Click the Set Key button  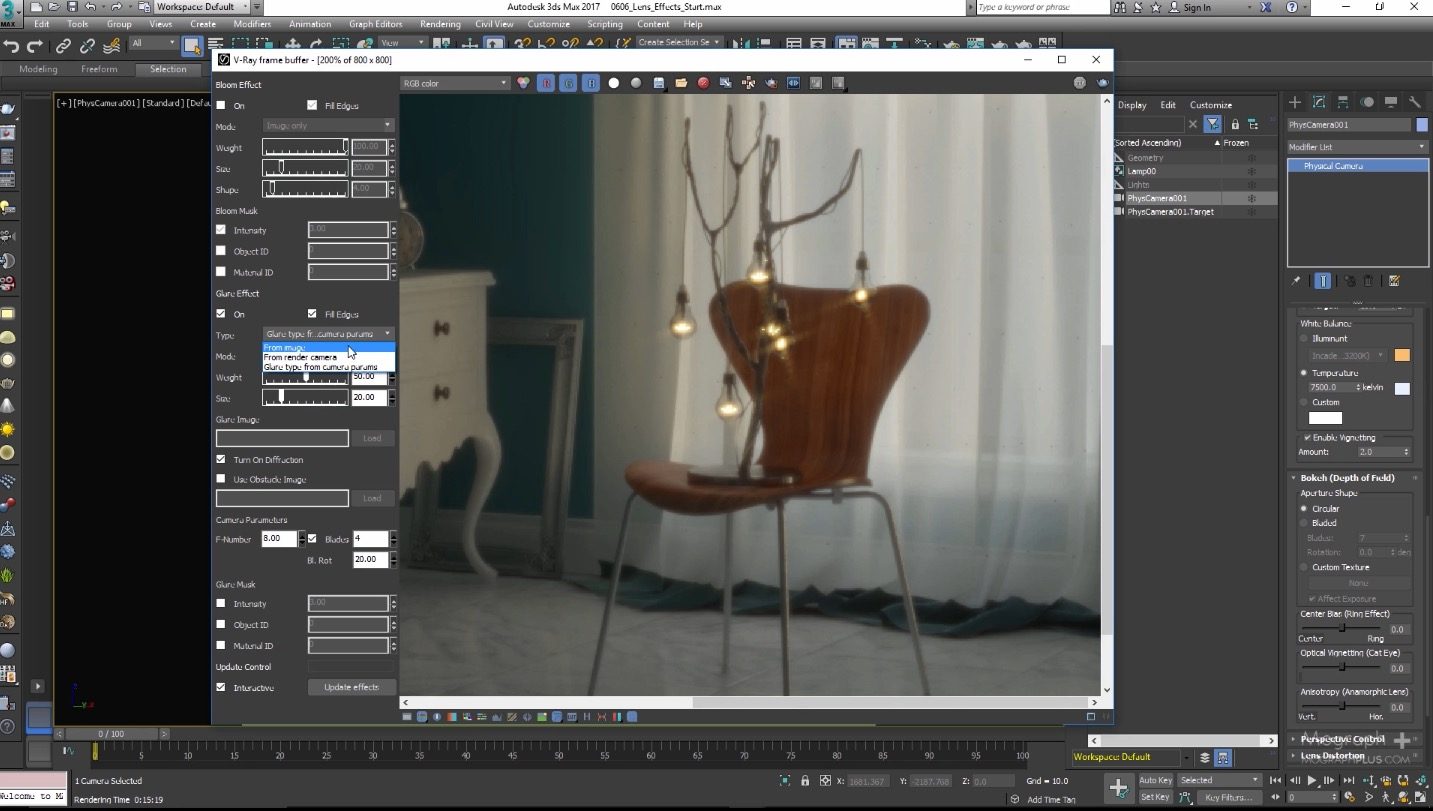click(x=1155, y=797)
